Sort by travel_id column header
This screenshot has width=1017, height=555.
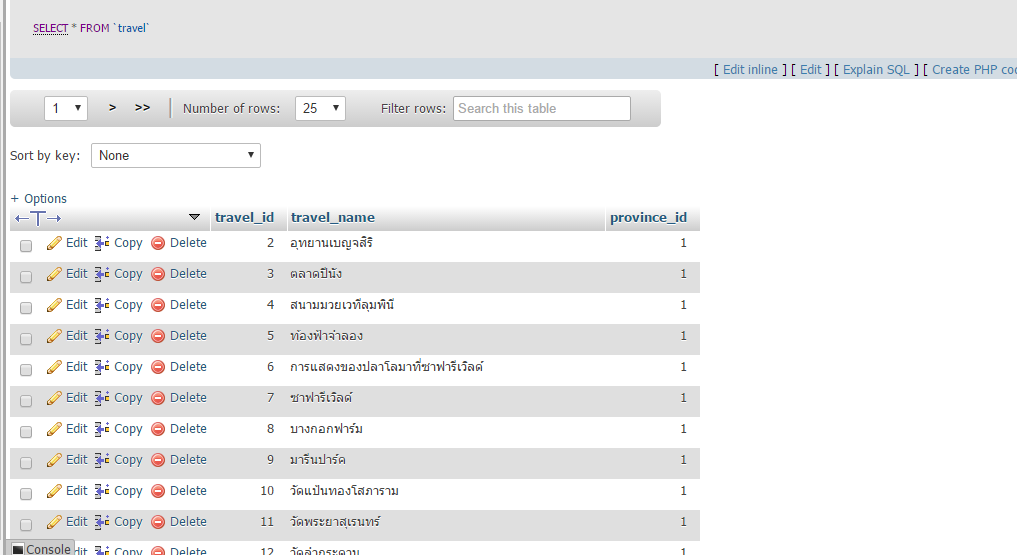pos(245,217)
